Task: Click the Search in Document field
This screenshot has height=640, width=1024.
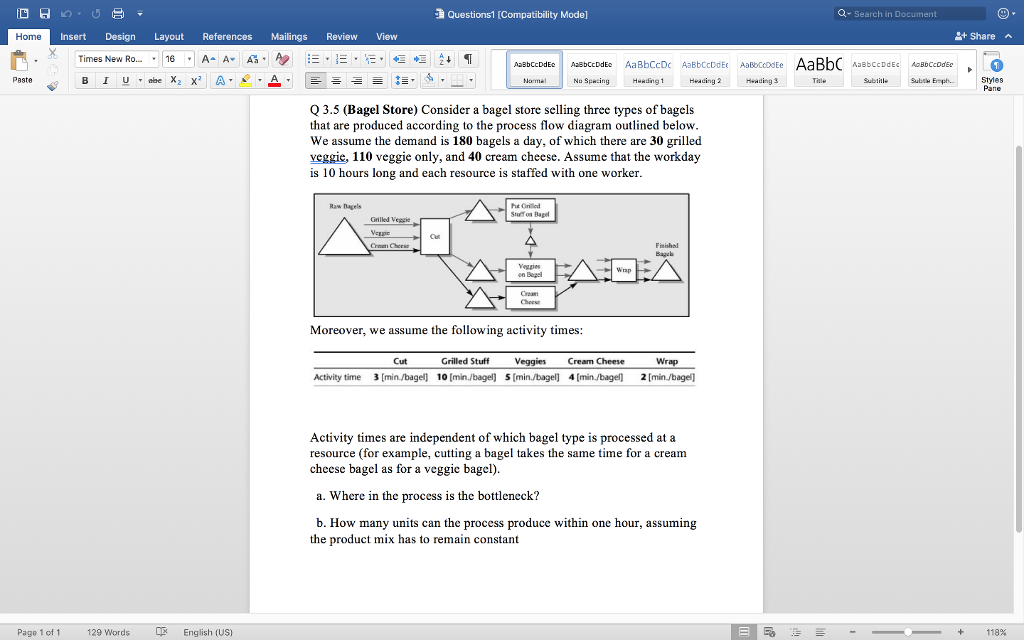Action: (910, 14)
